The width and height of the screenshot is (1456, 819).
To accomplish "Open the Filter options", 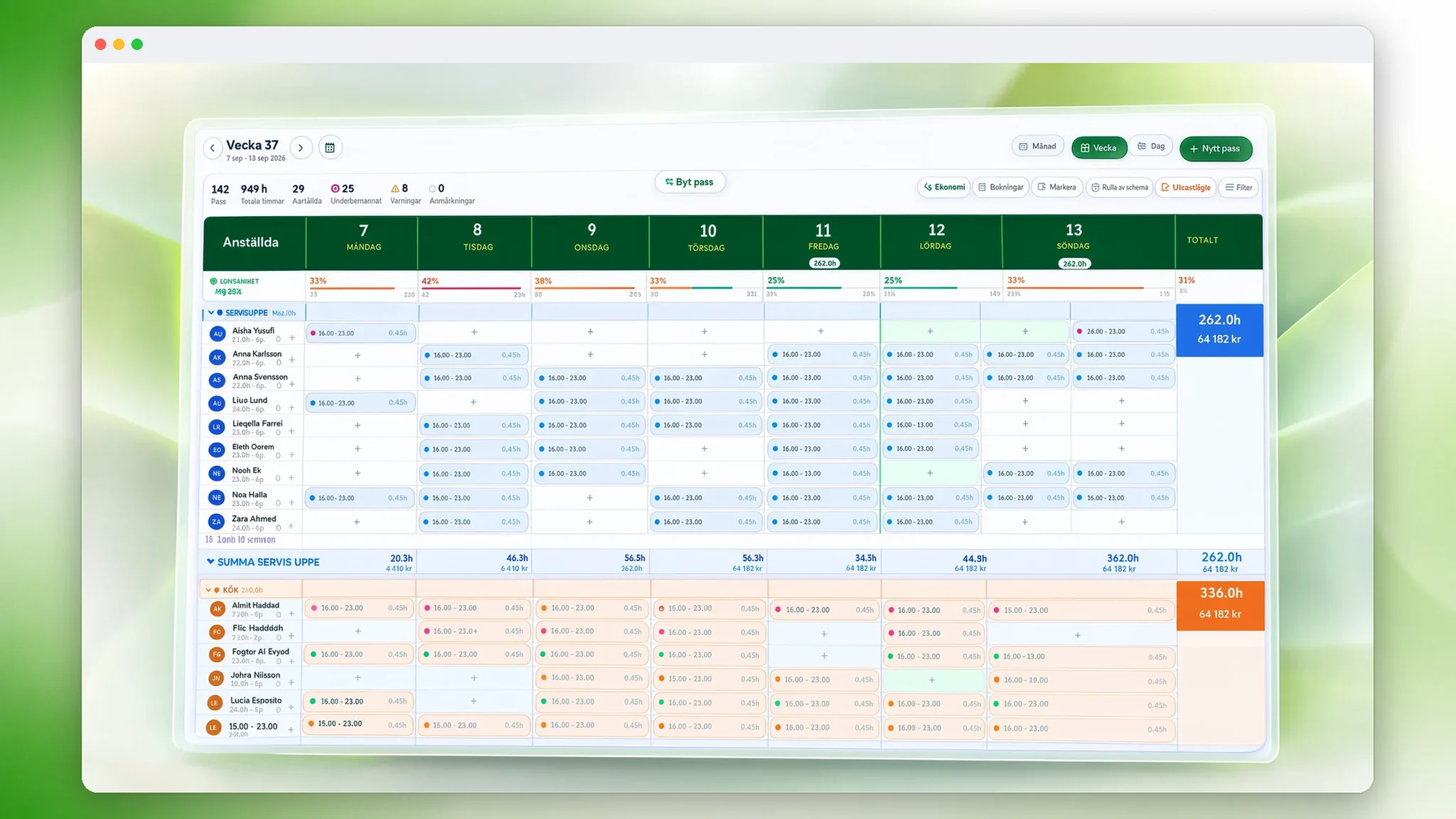I will tap(1238, 188).
